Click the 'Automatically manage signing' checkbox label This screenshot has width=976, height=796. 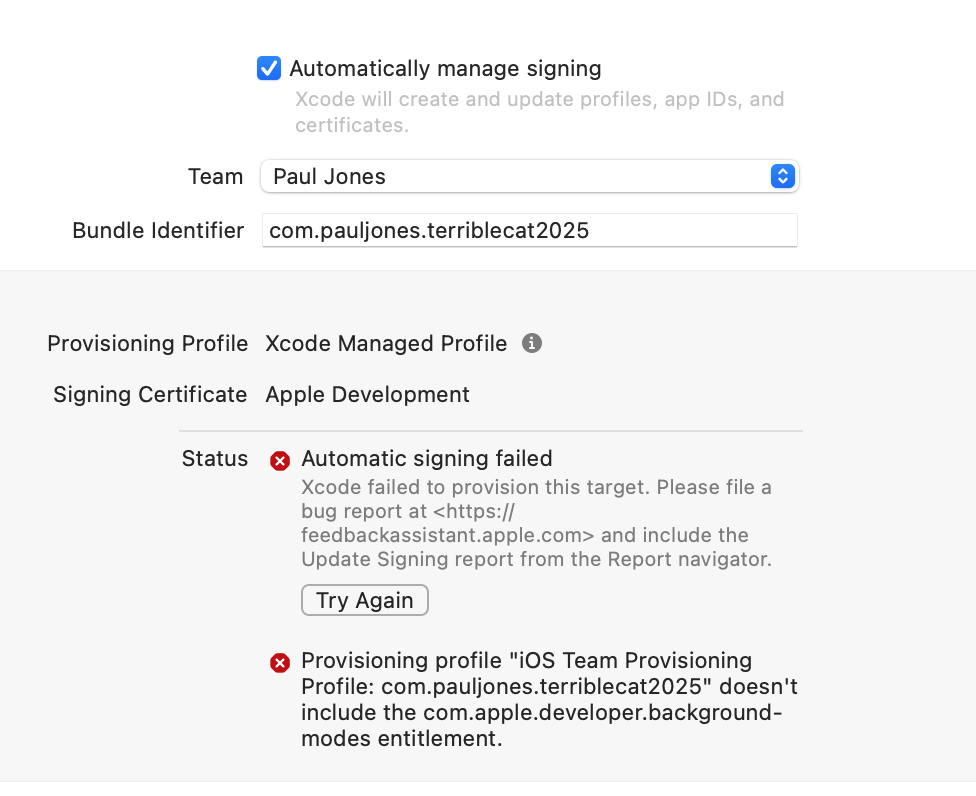[x=445, y=69]
